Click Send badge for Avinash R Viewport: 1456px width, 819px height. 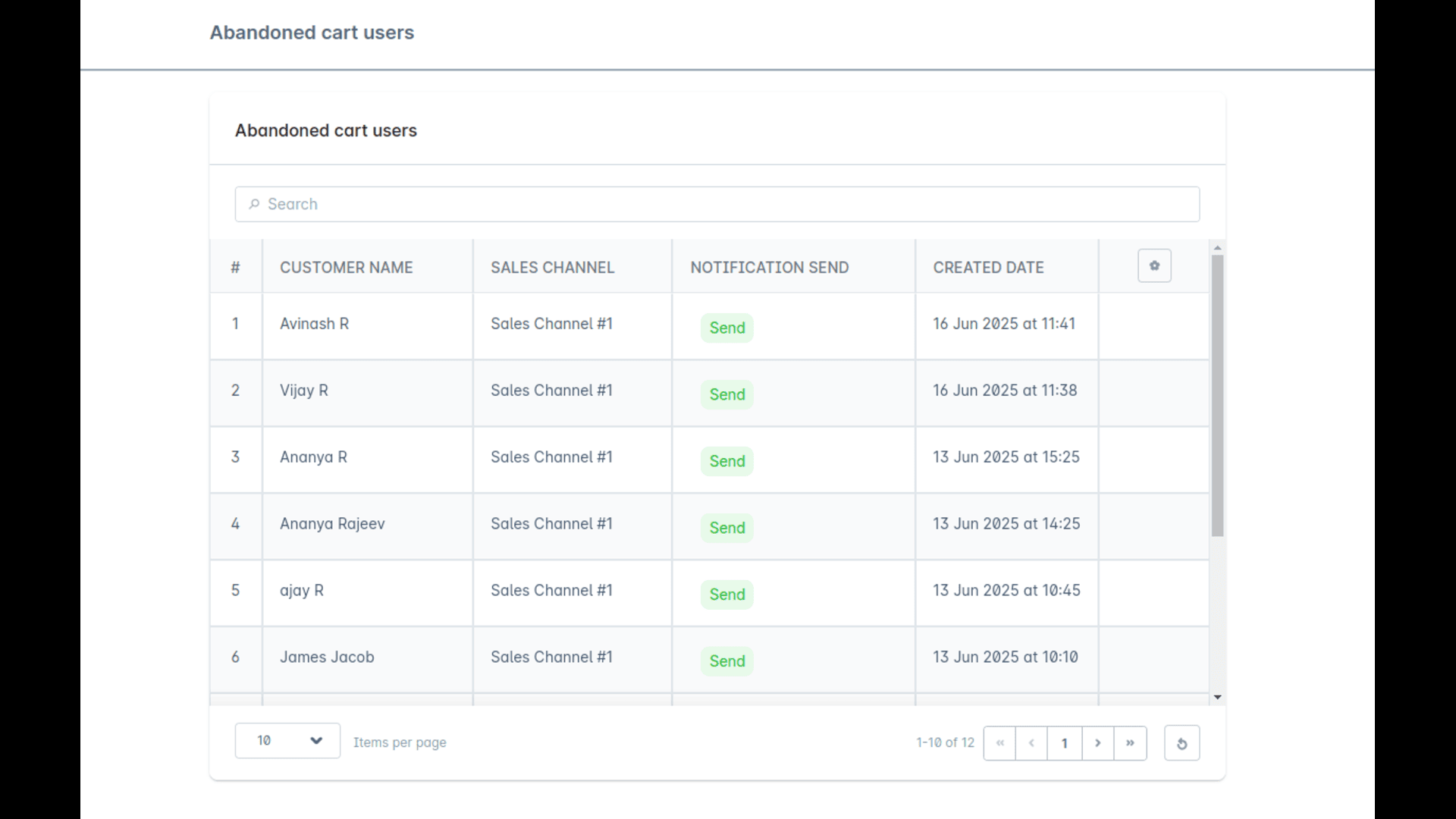coord(726,328)
